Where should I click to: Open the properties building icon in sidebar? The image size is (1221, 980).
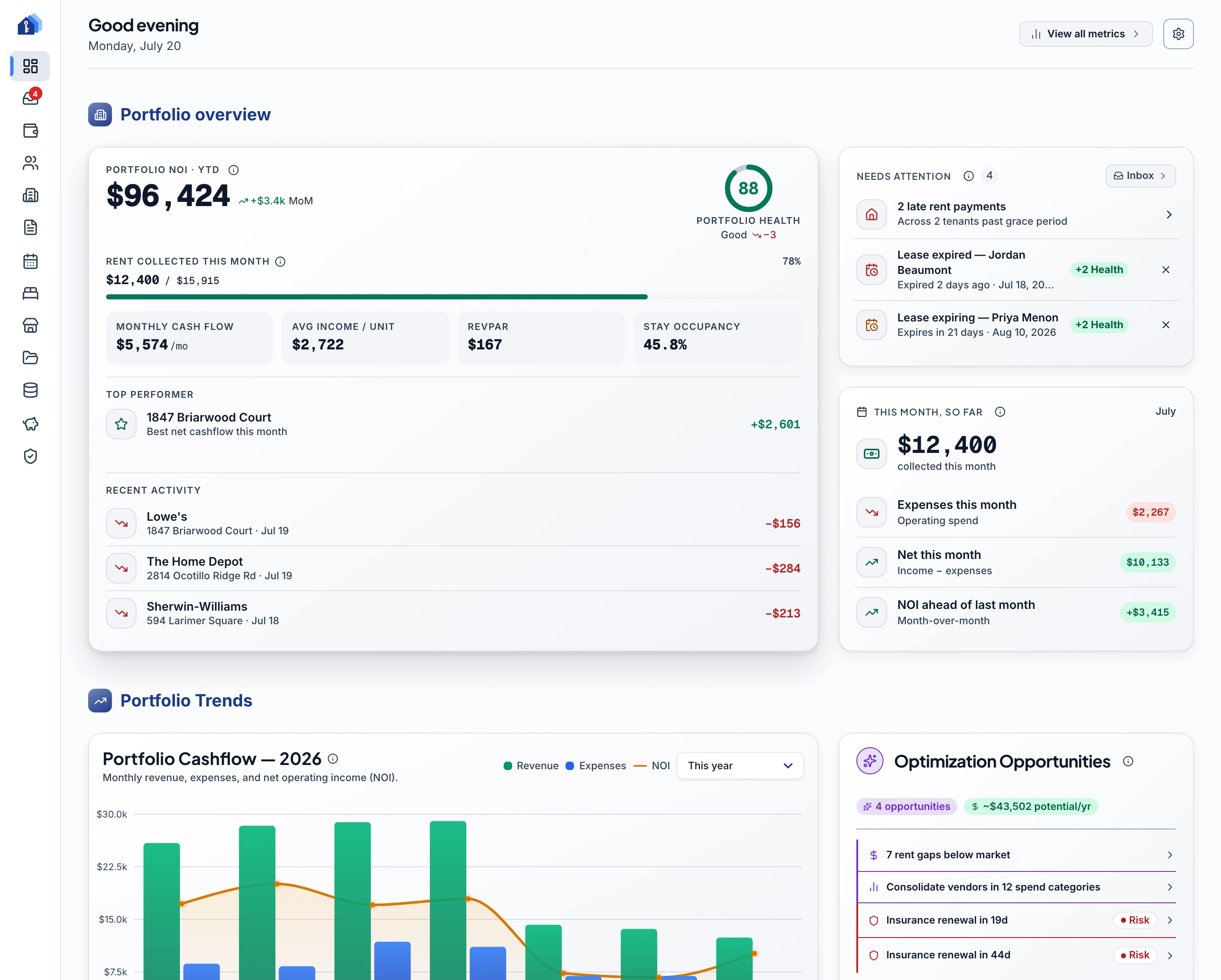pos(31,195)
